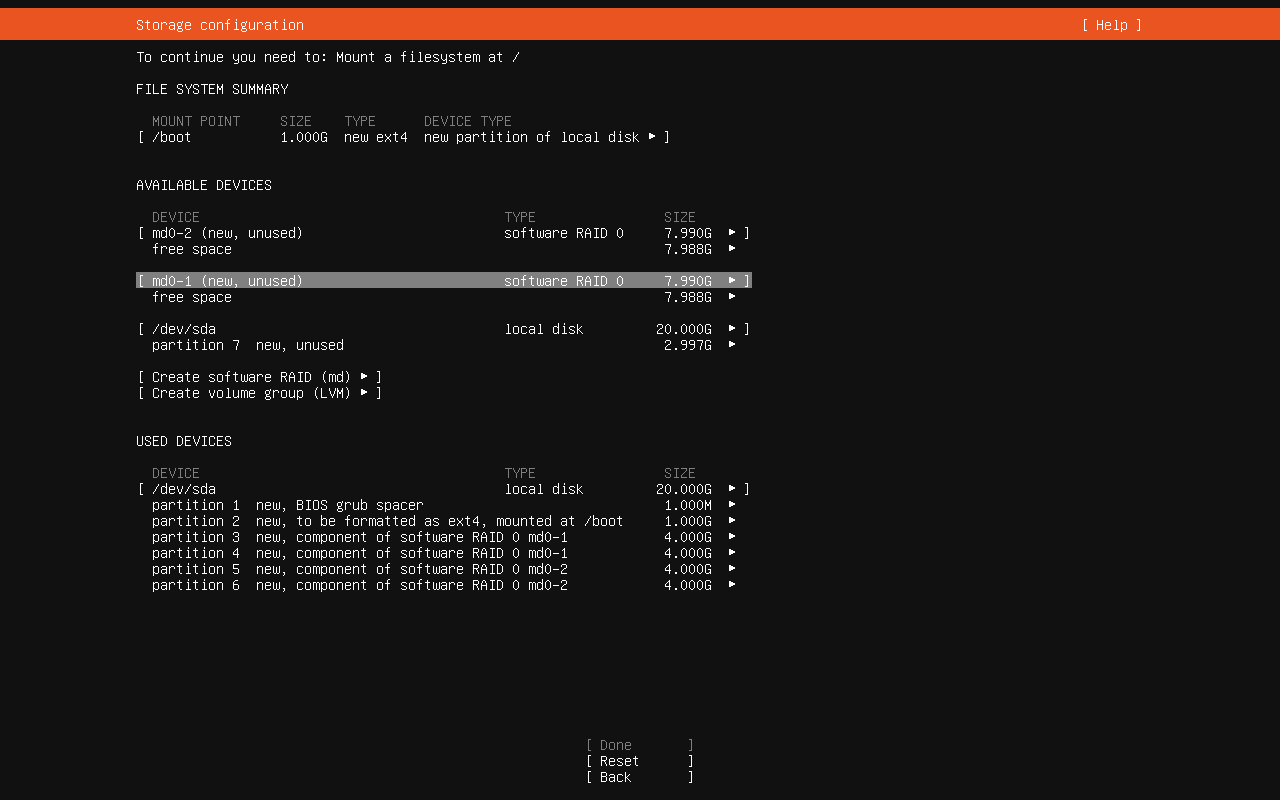Image resolution: width=1280 pixels, height=800 pixels.
Task: Open arrow menu for md0-1 device
Action: pyautogui.click(x=732, y=281)
